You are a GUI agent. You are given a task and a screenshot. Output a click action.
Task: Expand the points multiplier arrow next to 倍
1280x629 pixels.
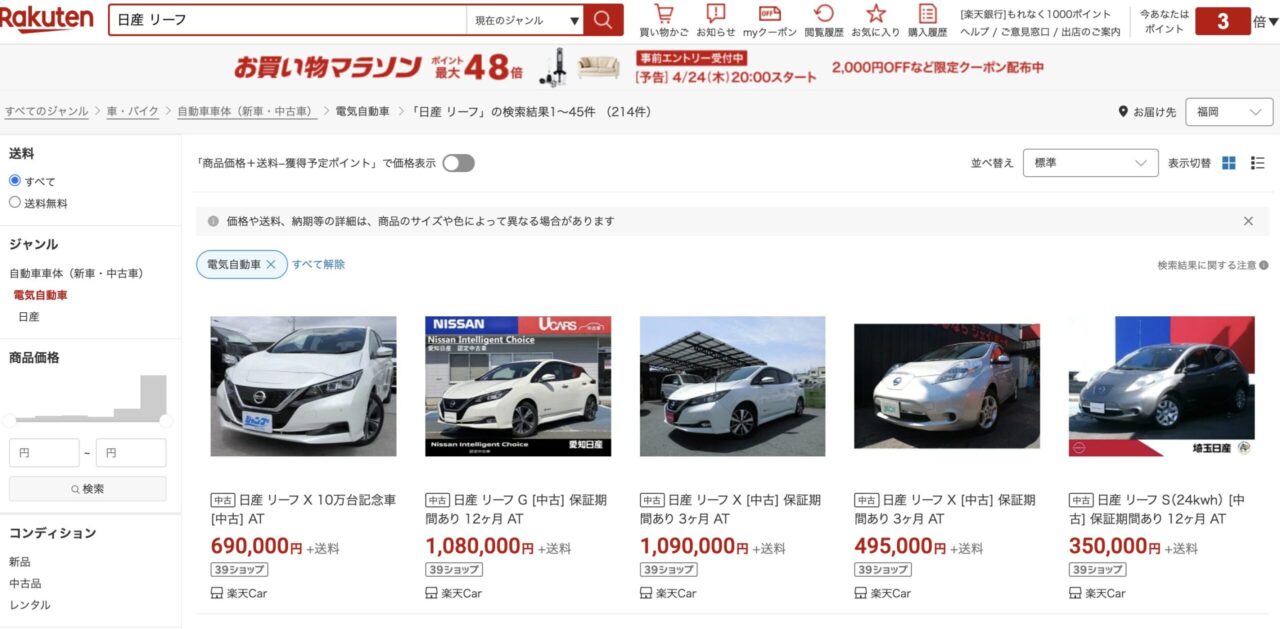pyautogui.click(x=1274, y=21)
